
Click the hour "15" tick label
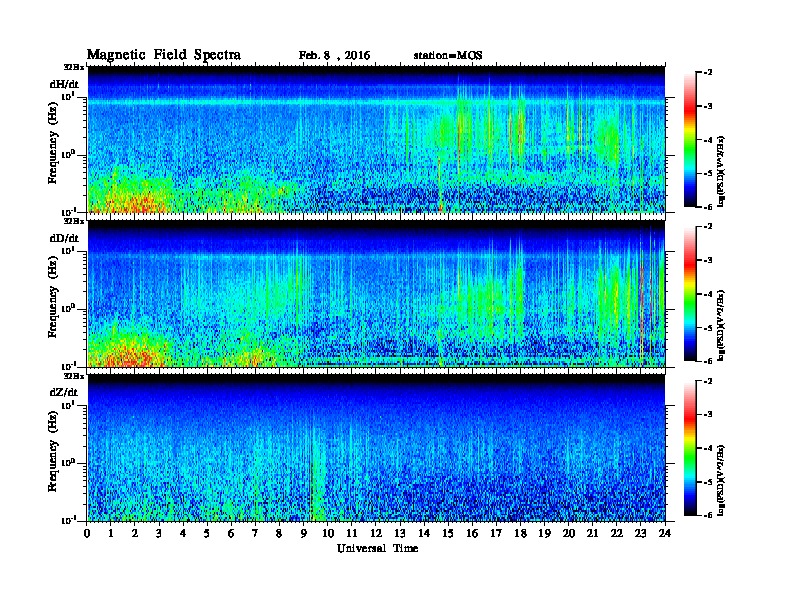(x=448, y=533)
